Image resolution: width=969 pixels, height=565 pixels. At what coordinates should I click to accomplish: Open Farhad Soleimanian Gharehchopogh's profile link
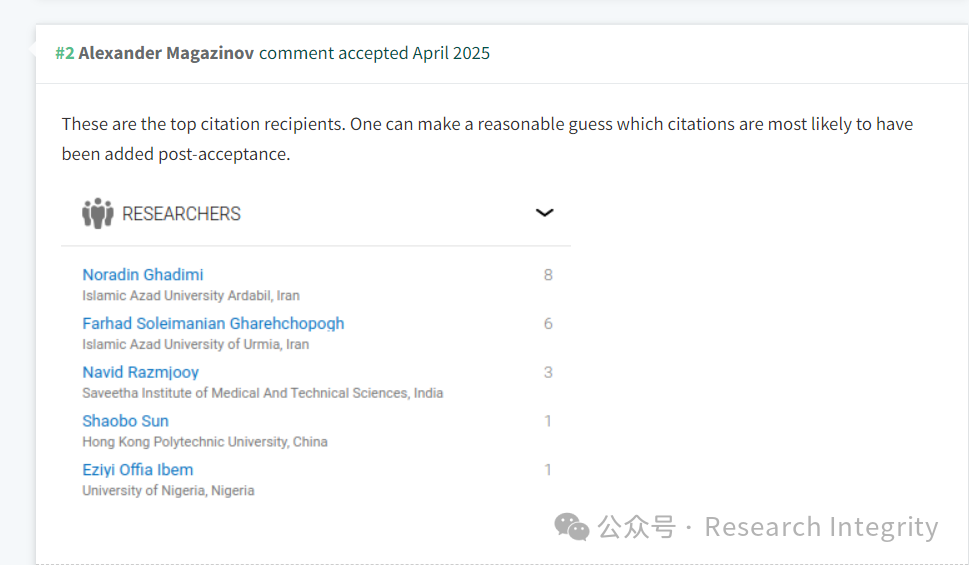pyautogui.click(x=213, y=323)
